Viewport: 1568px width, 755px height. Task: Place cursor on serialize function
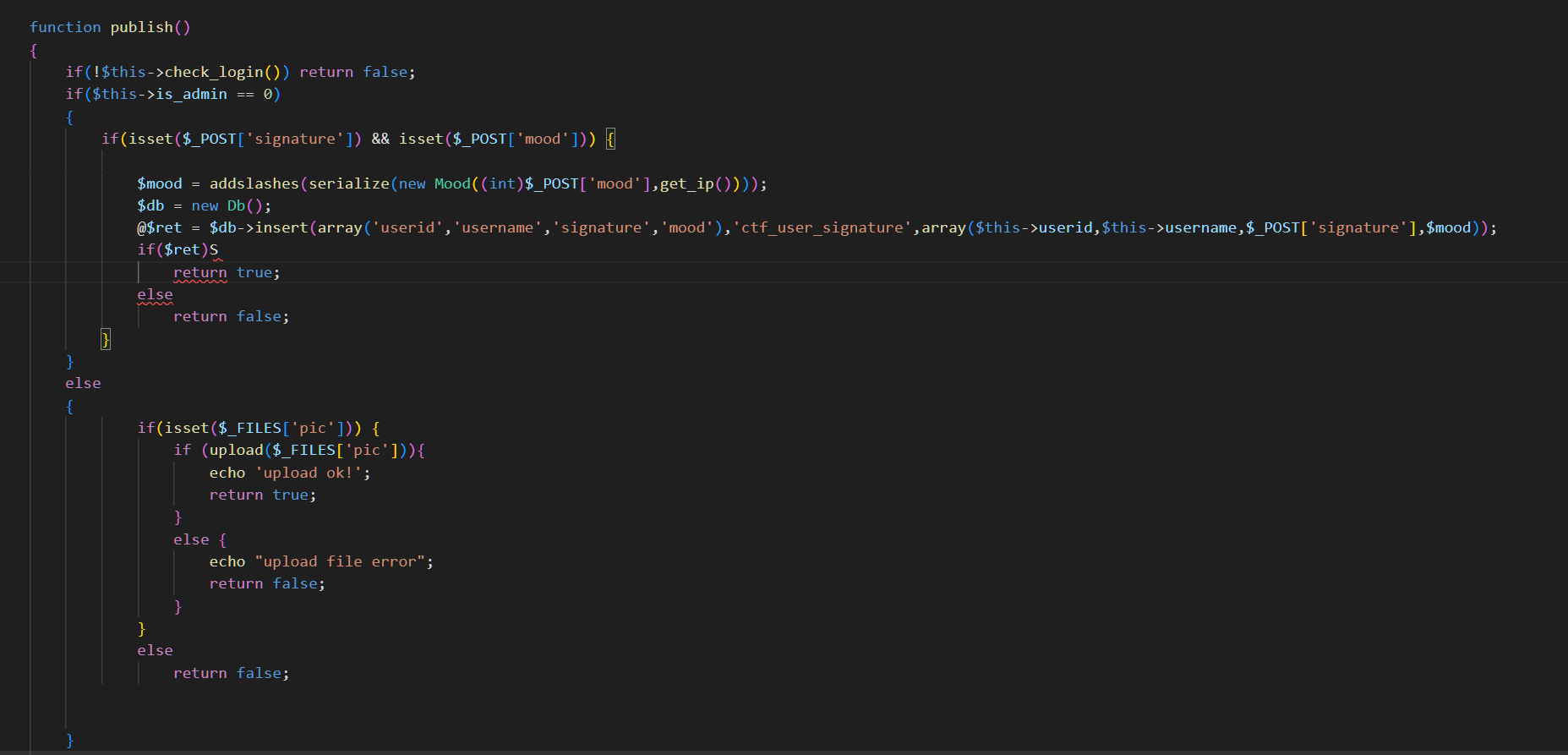[348, 183]
